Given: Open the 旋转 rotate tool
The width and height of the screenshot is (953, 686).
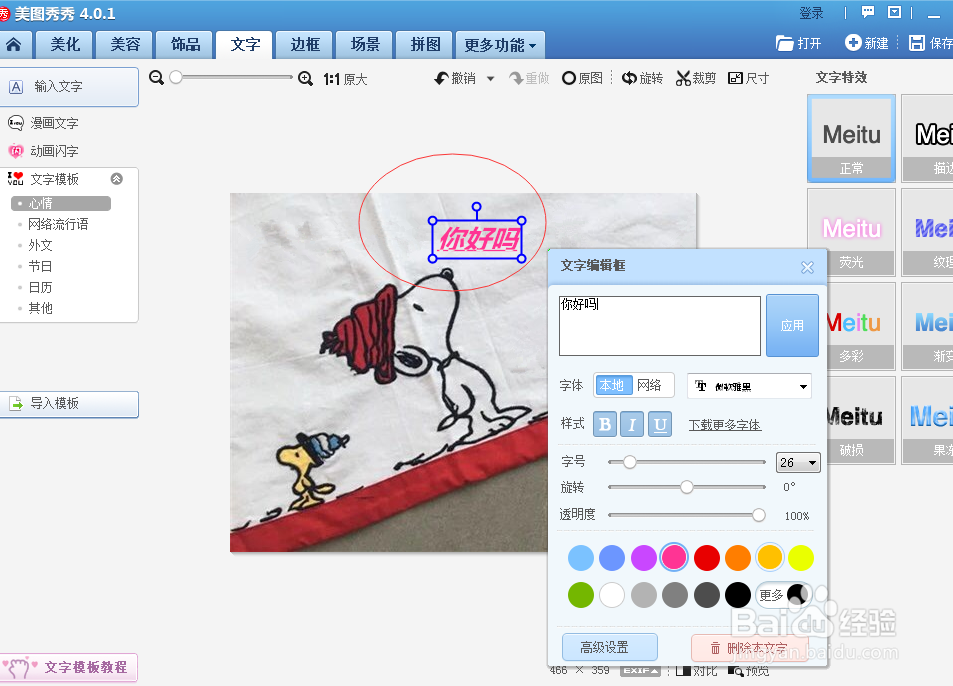Looking at the screenshot, I should [642, 78].
